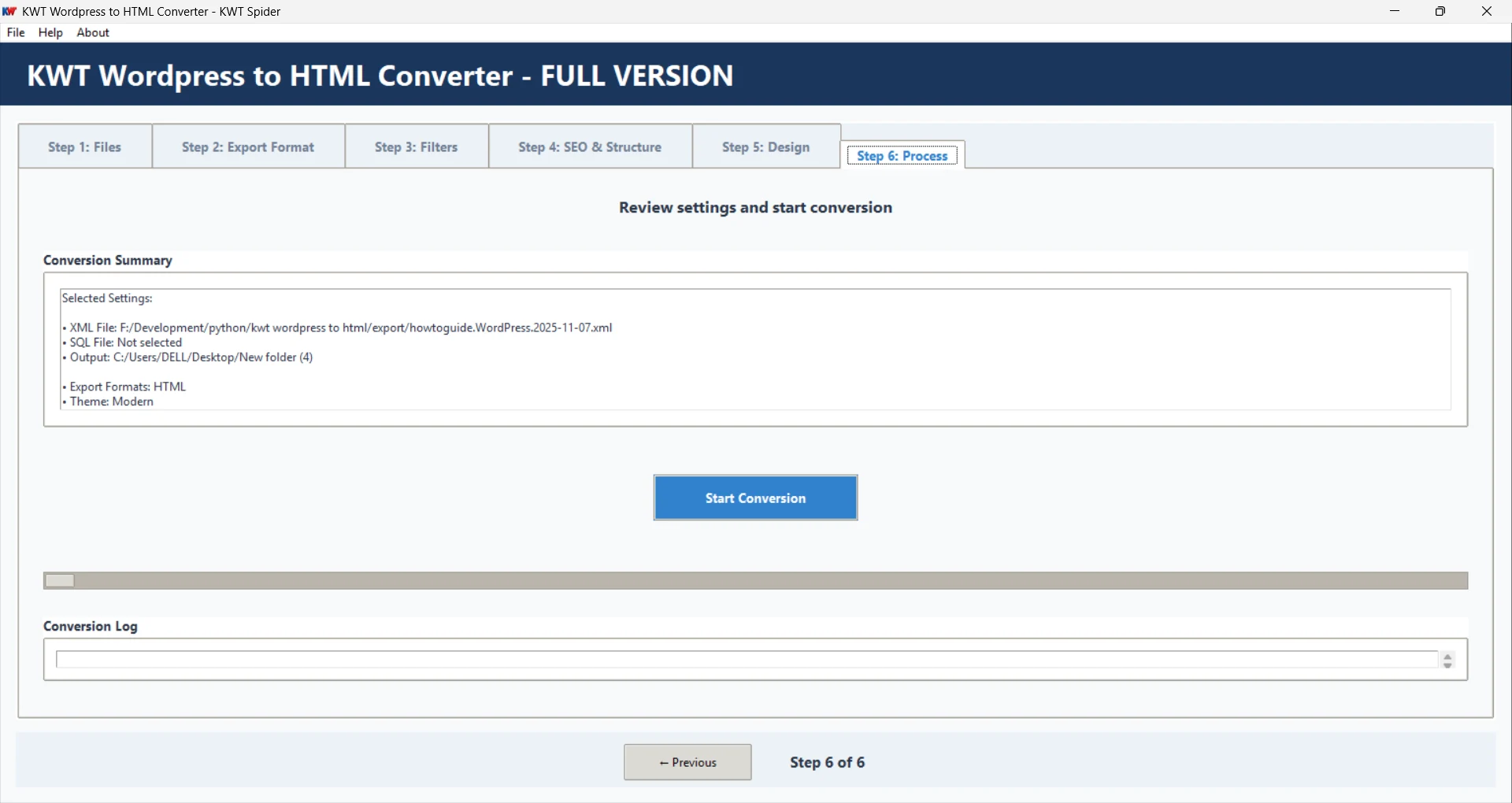Switch to Step 1: Files tab

[x=85, y=147]
